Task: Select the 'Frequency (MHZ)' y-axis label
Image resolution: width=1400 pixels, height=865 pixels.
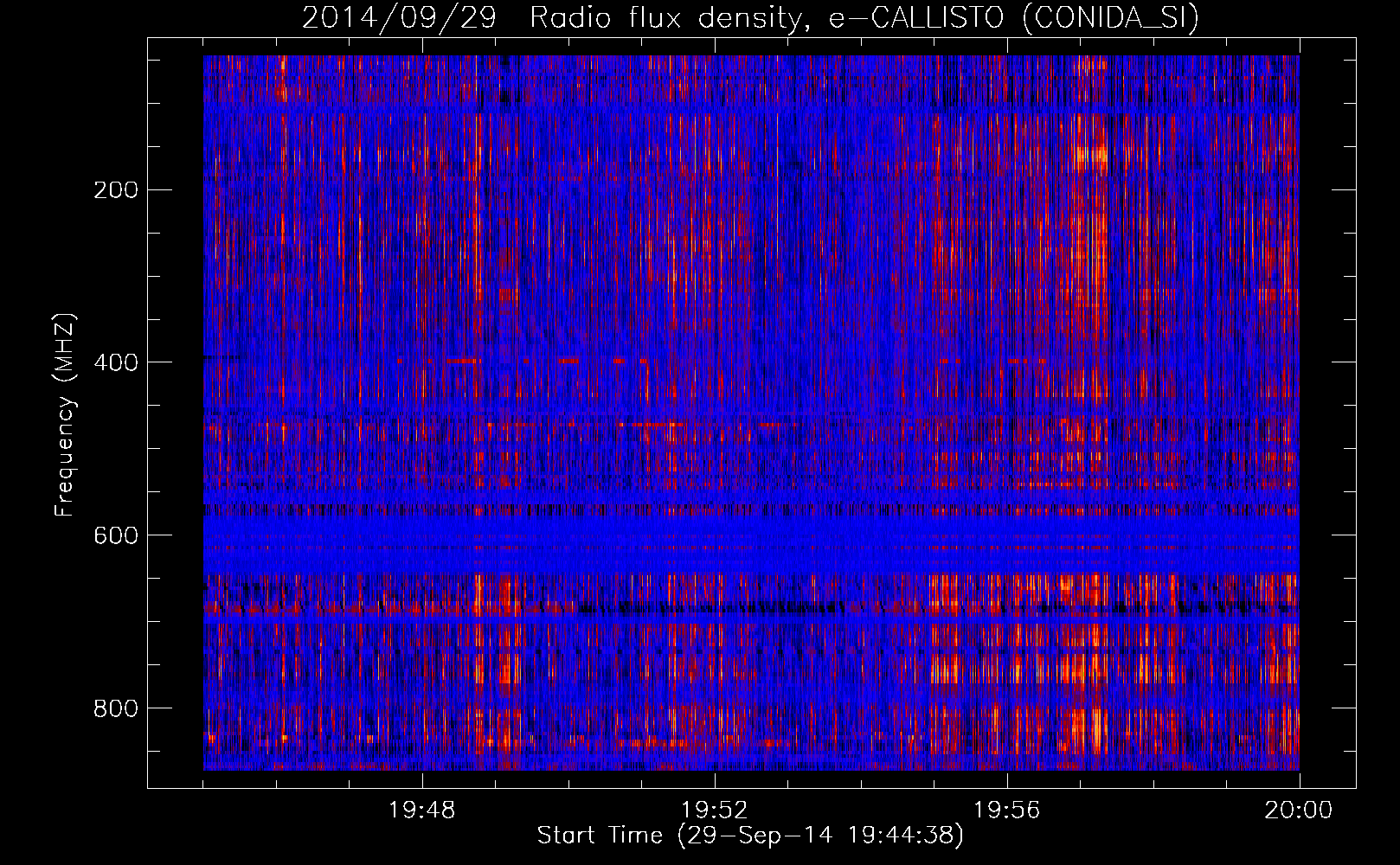Action: (x=65, y=415)
